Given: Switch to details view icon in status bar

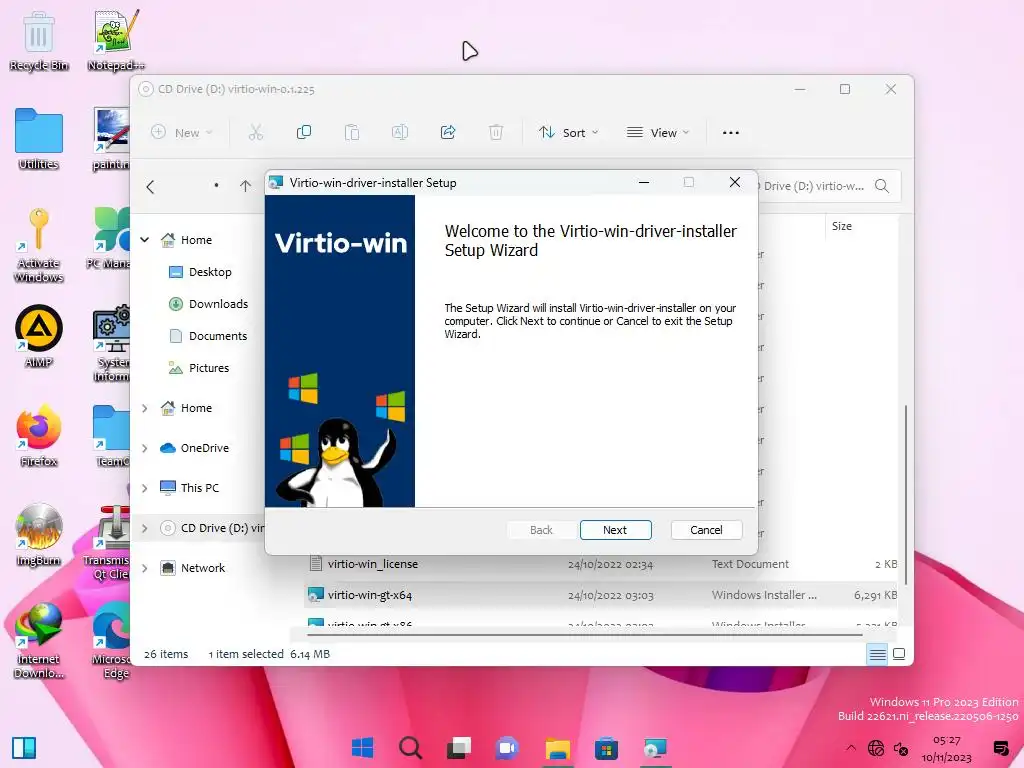Looking at the screenshot, I should 878,654.
